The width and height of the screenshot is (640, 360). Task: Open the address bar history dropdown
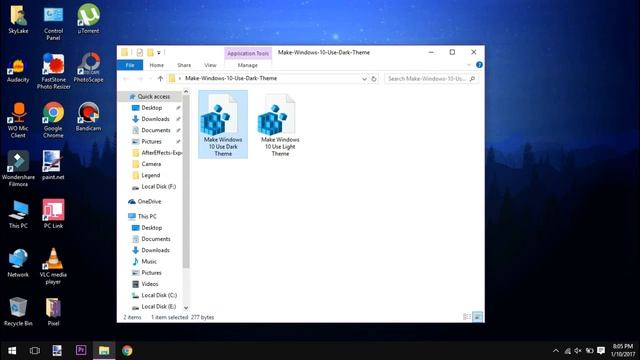(x=364, y=78)
